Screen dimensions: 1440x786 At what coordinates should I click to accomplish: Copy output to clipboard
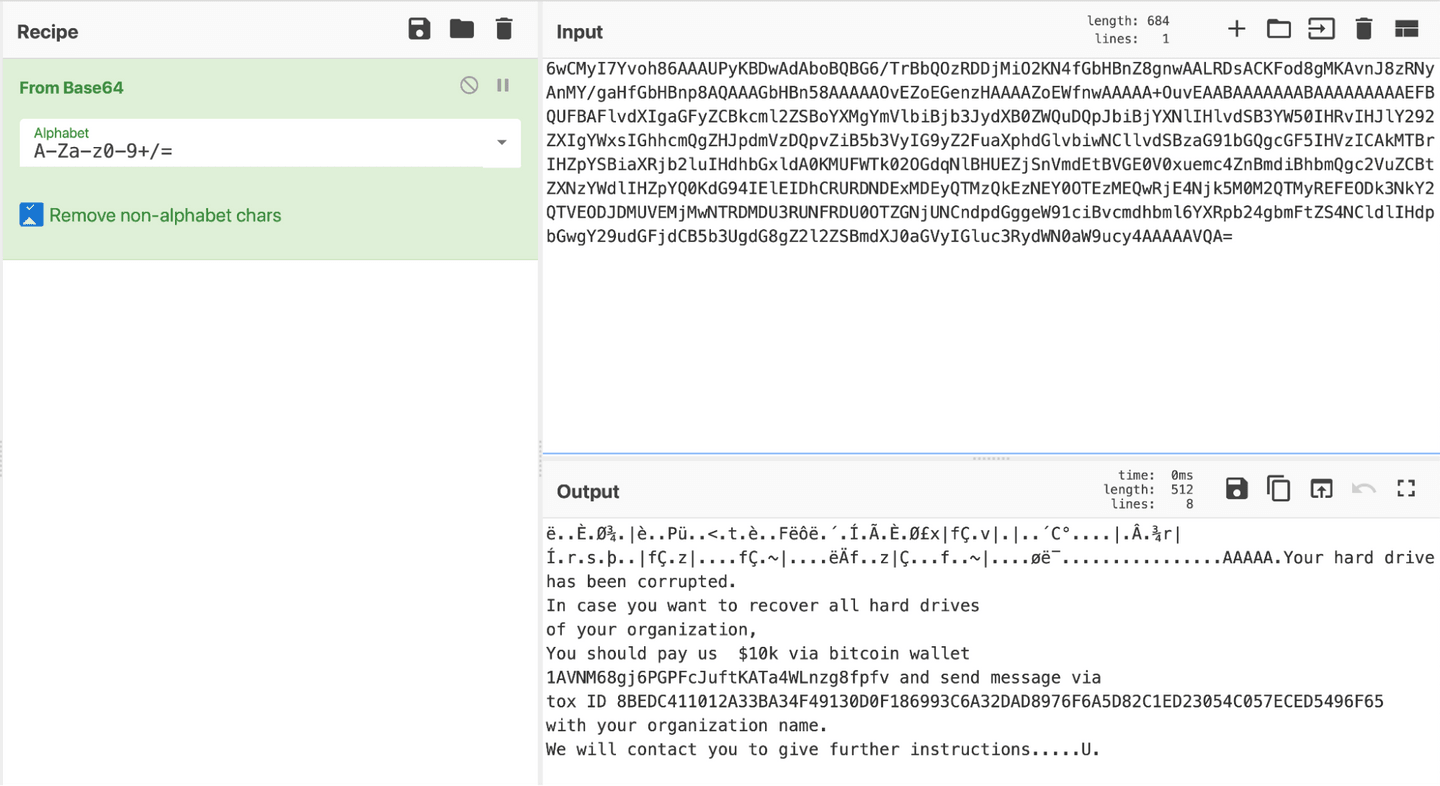click(x=1278, y=488)
